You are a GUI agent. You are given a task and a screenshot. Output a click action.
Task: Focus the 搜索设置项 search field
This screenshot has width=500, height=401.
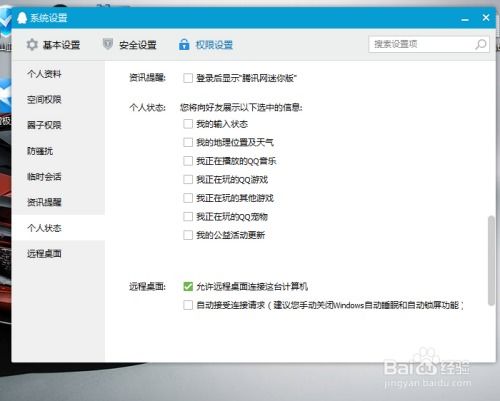pyautogui.click(x=429, y=44)
